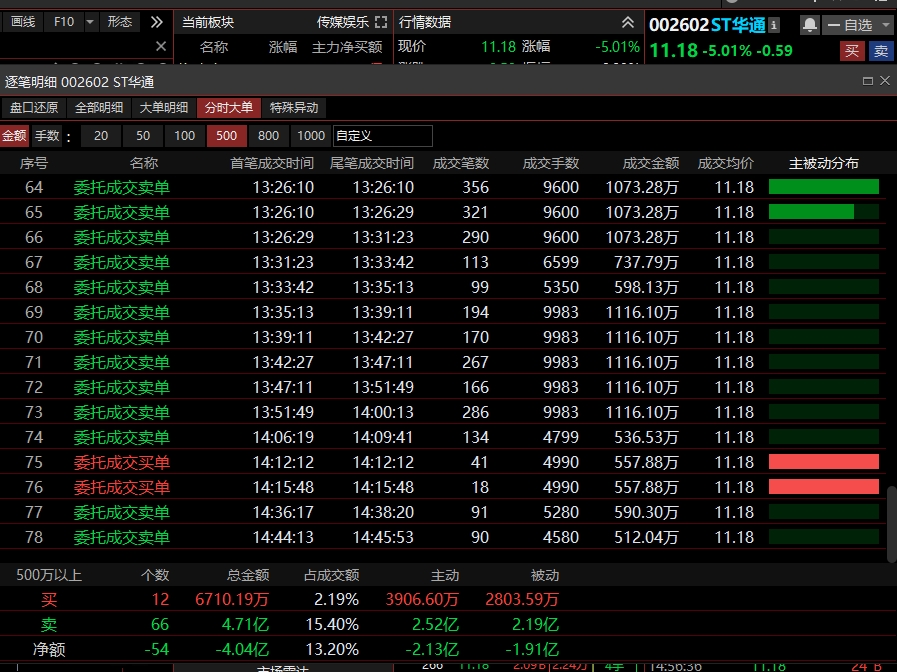The image size is (897, 672).
Task: Click 涨幅 column header in sector panel
Action: pos(283,47)
